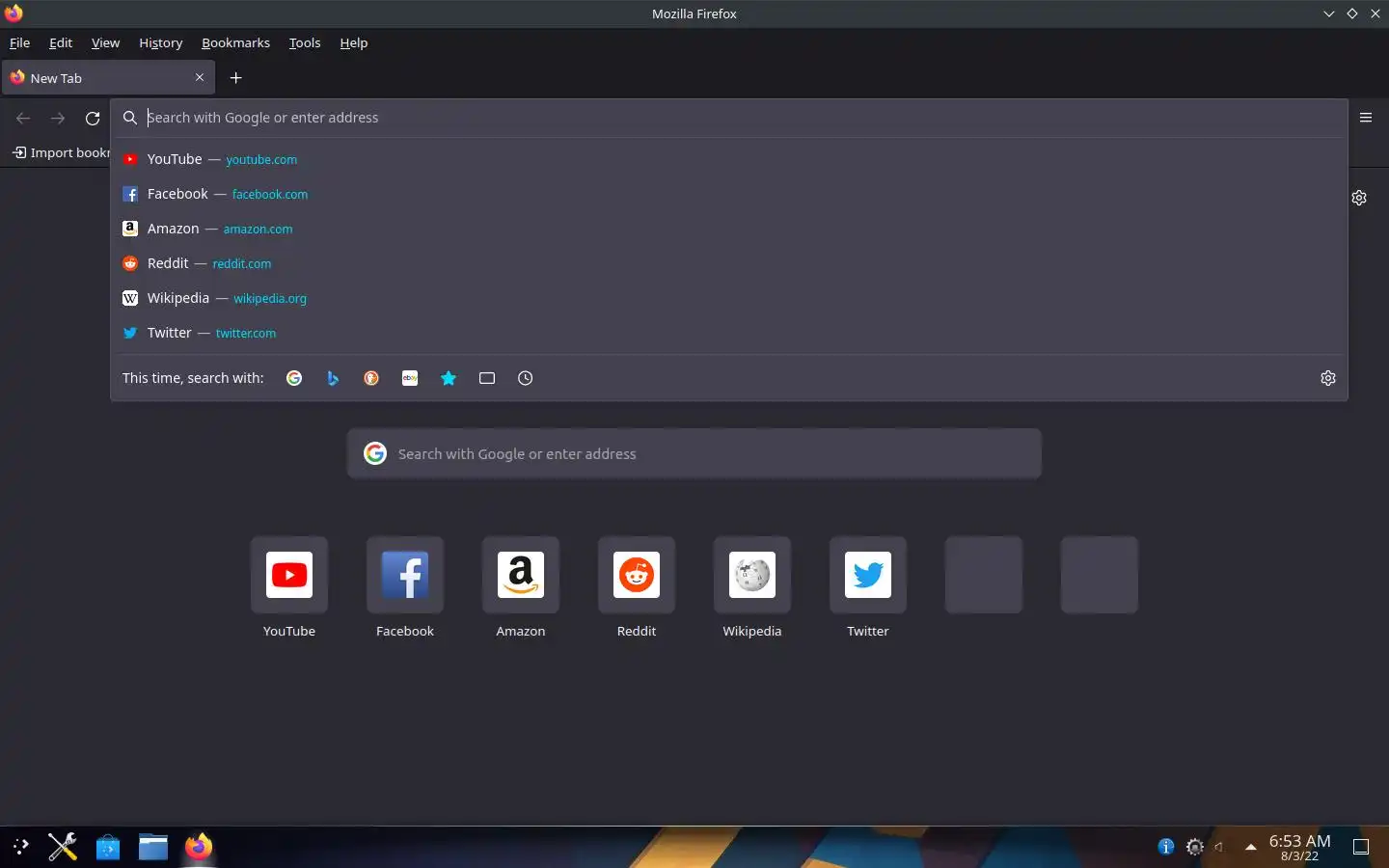Launch Discover software center from taskbar
Viewport: 1389px width, 868px height.
[108, 847]
